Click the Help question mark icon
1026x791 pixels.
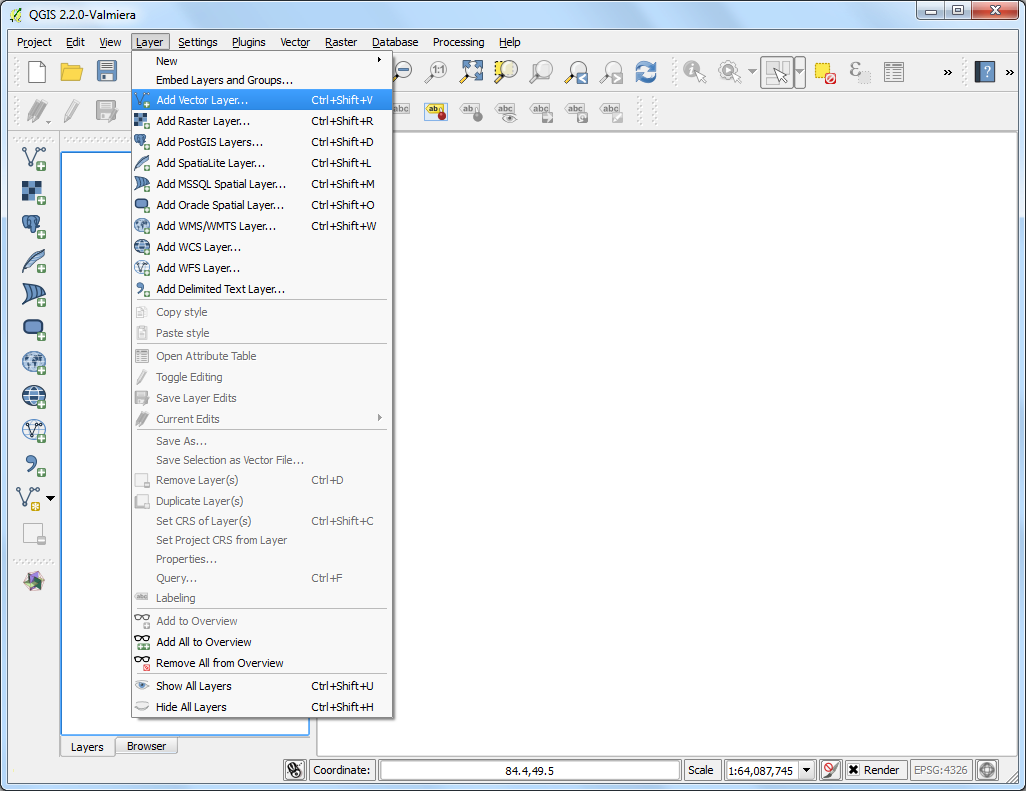(985, 71)
